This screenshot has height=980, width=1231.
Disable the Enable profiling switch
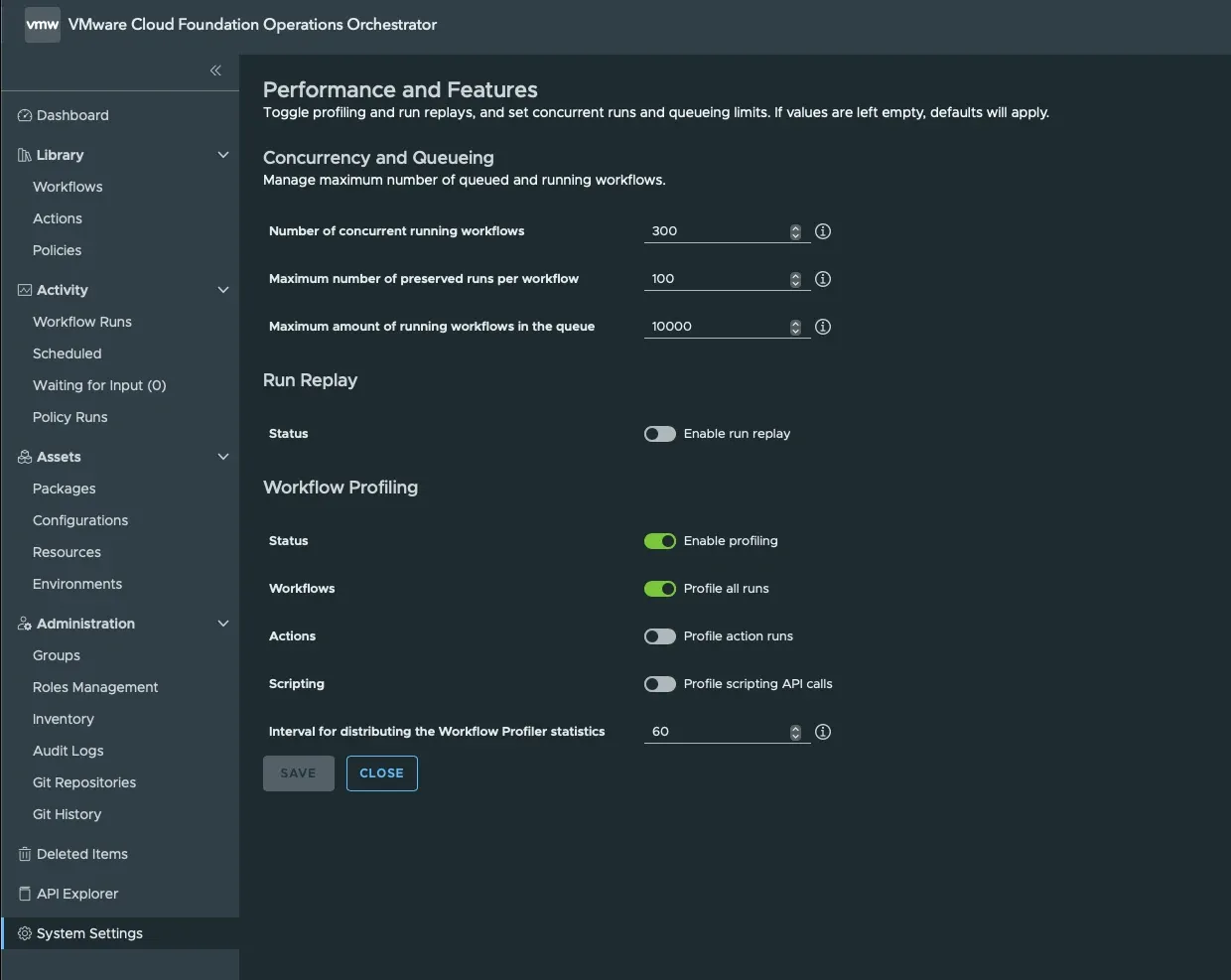pos(660,541)
